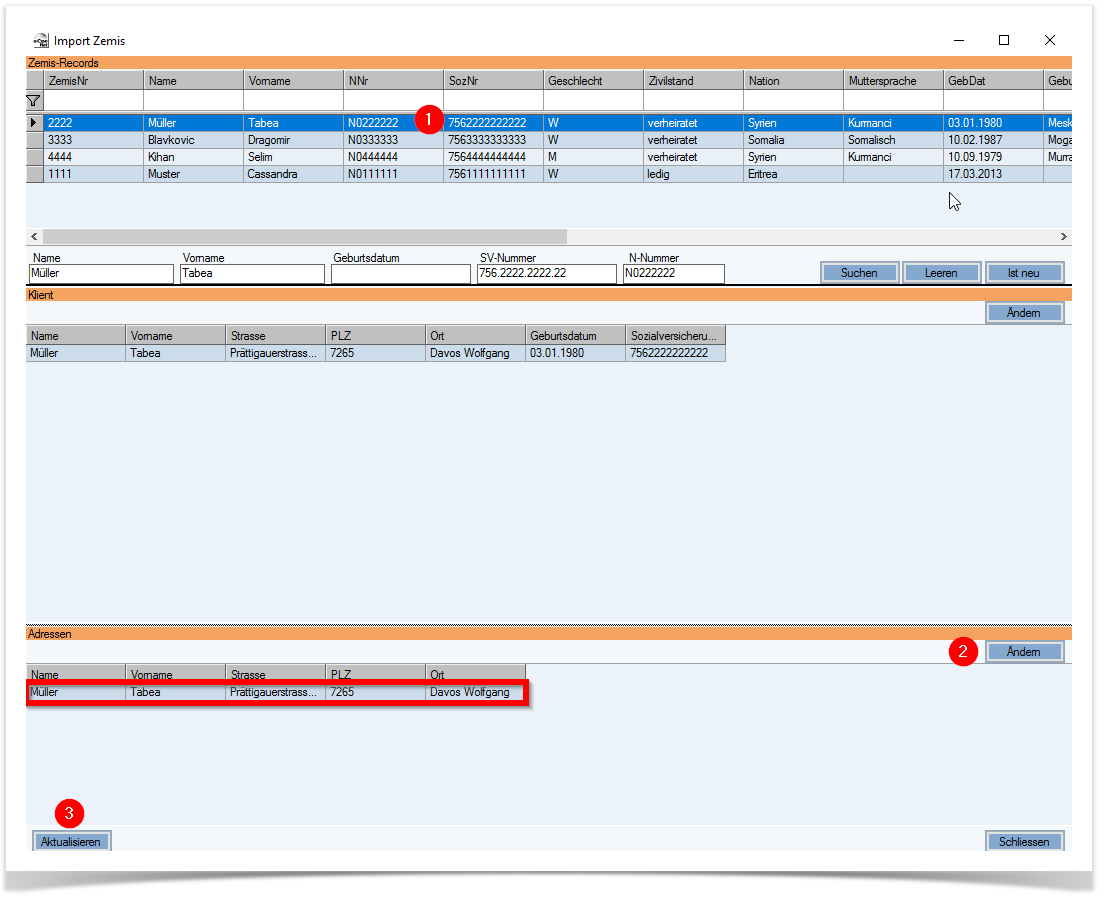Select the record row 3333 Blavkovic
This screenshot has height=900, width=1106.
tap(549, 140)
